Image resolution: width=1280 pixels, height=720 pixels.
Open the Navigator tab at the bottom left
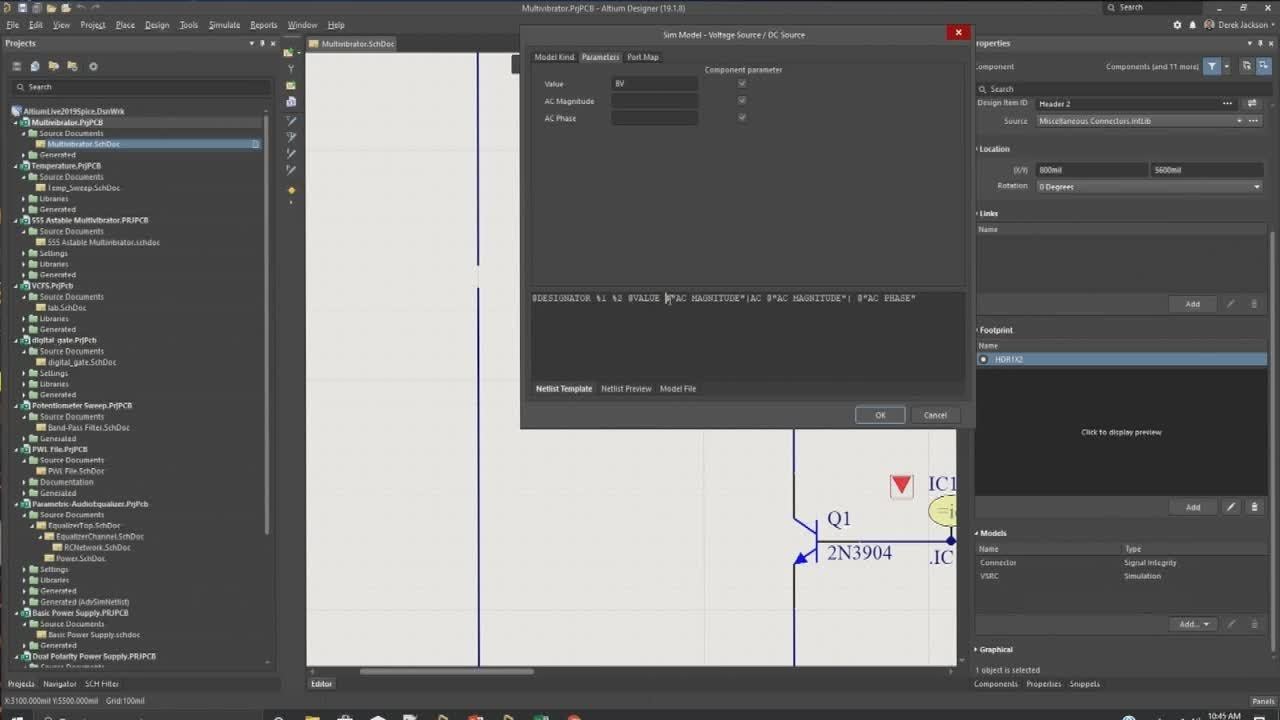[x=59, y=684]
